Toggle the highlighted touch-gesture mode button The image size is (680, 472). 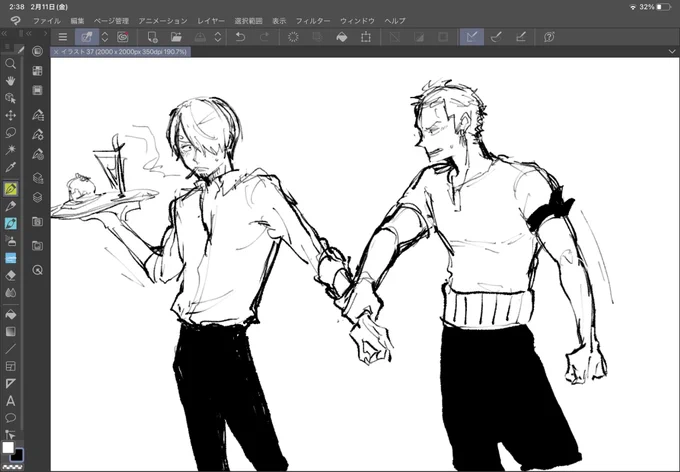[87, 37]
